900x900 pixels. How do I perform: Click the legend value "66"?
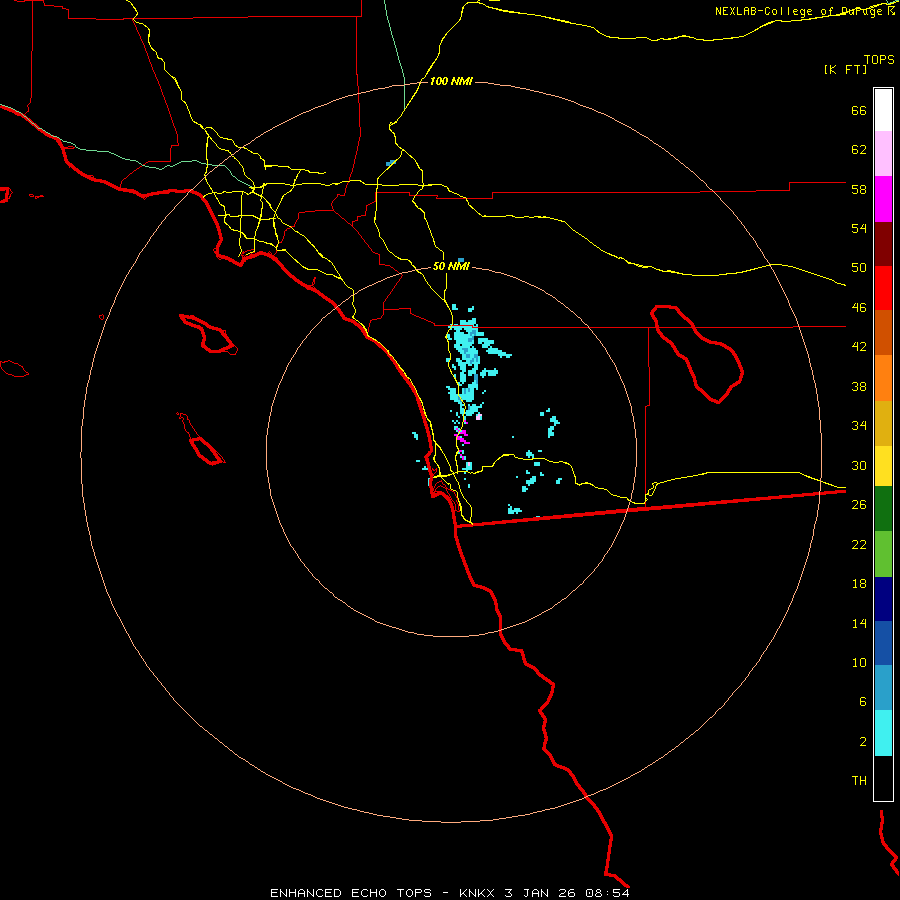(859, 110)
